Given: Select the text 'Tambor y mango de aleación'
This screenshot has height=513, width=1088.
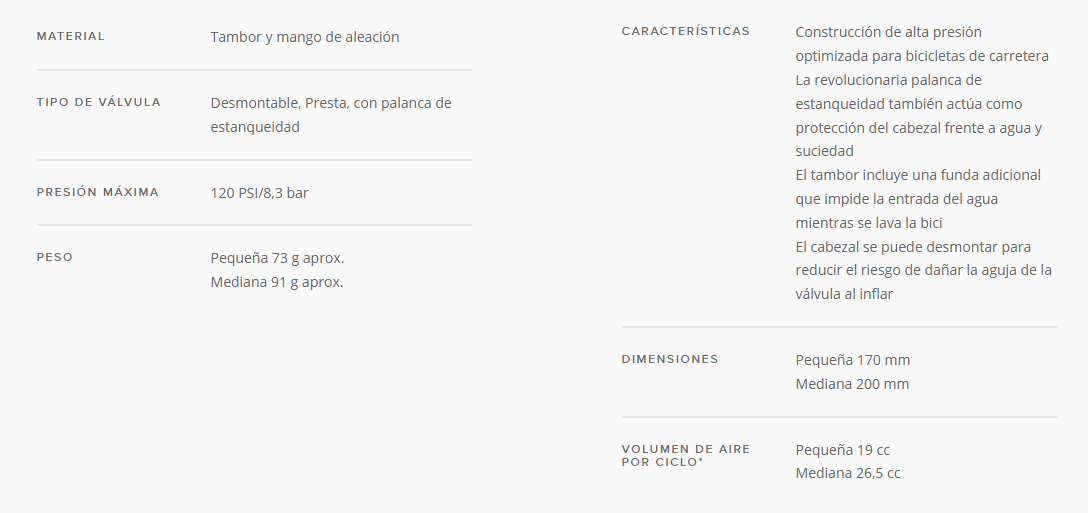Looking at the screenshot, I should pos(305,37).
